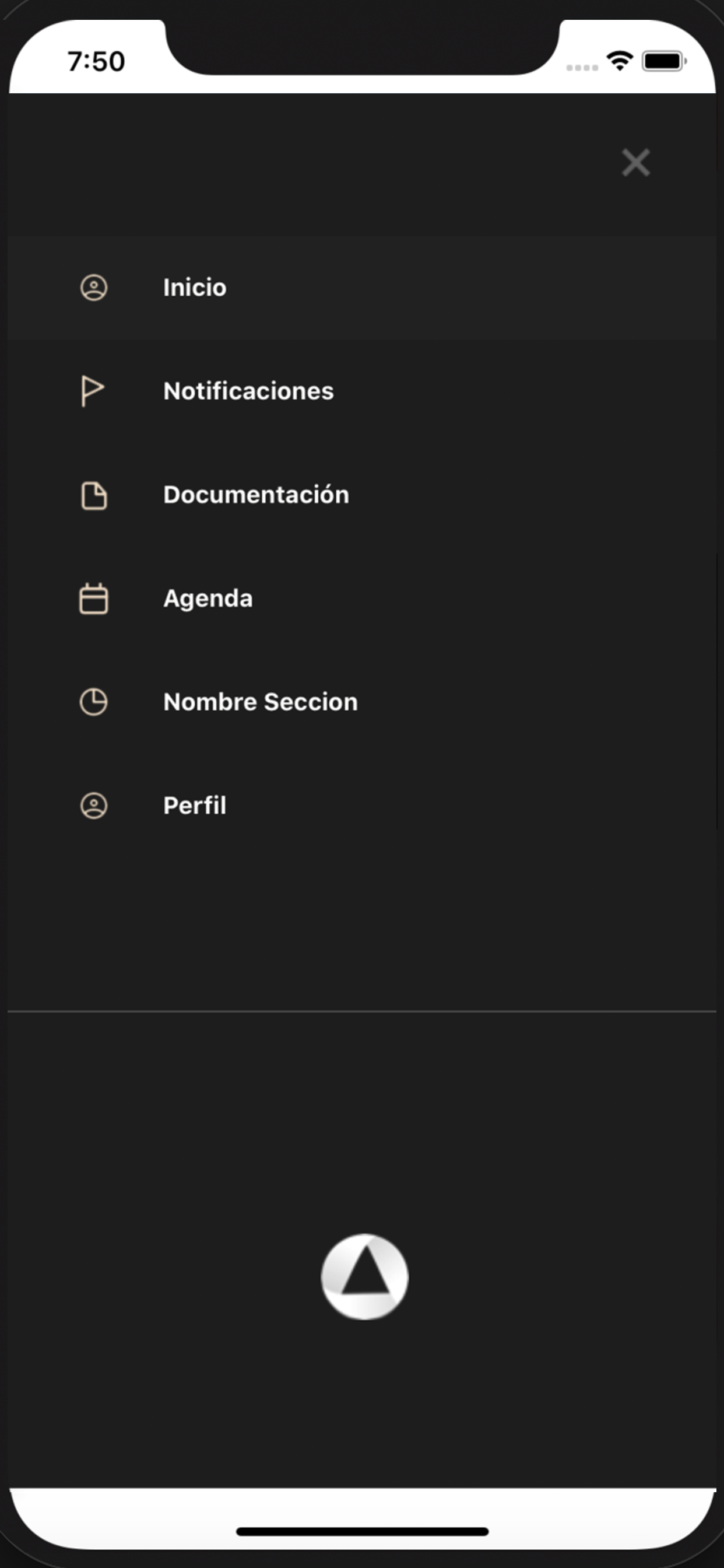The width and height of the screenshot is (724, 1568).
Task: Tap the 7:50 clock in status bar
Action: [96, 61]
